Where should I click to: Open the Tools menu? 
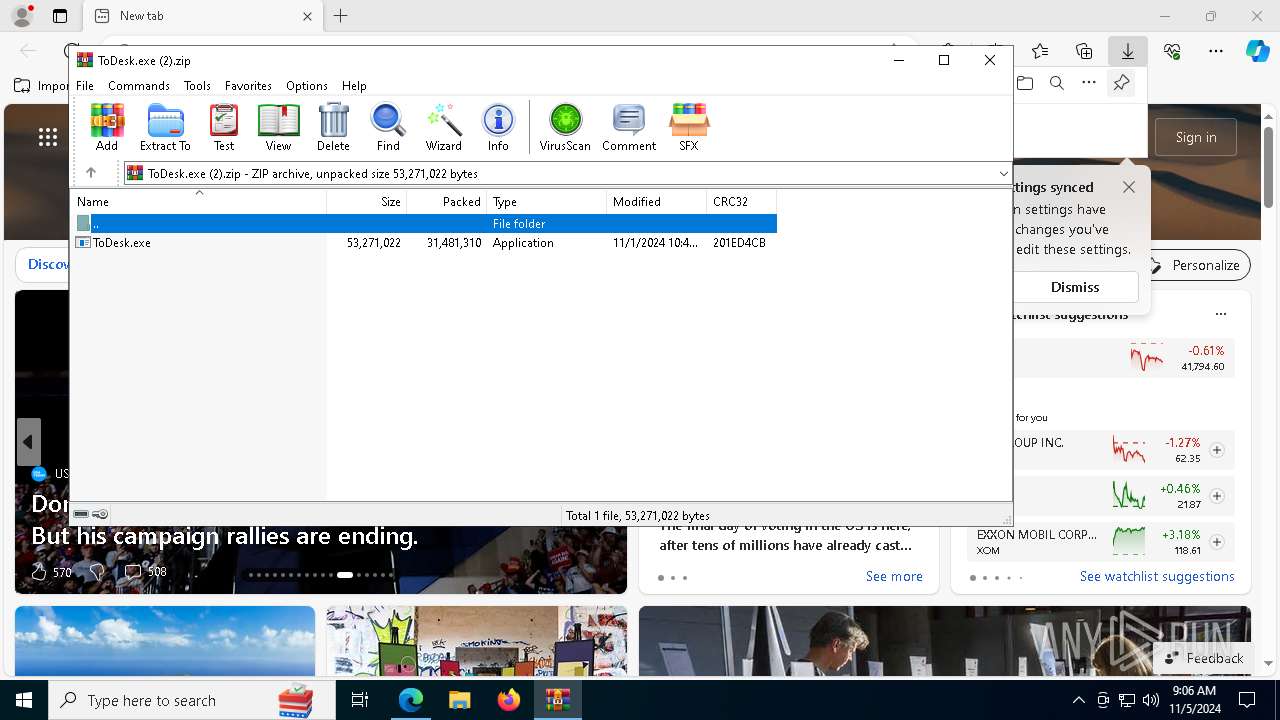click(197, 86)
